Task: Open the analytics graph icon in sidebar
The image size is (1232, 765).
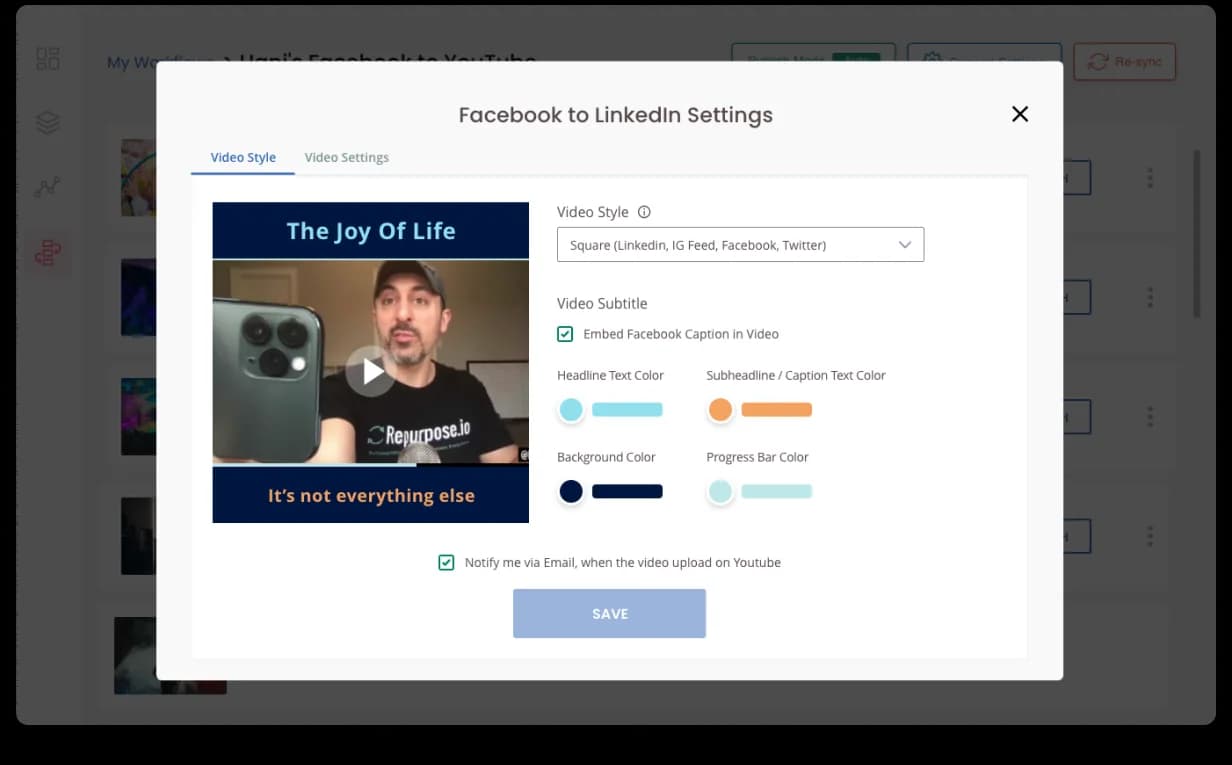Action: 48,187
